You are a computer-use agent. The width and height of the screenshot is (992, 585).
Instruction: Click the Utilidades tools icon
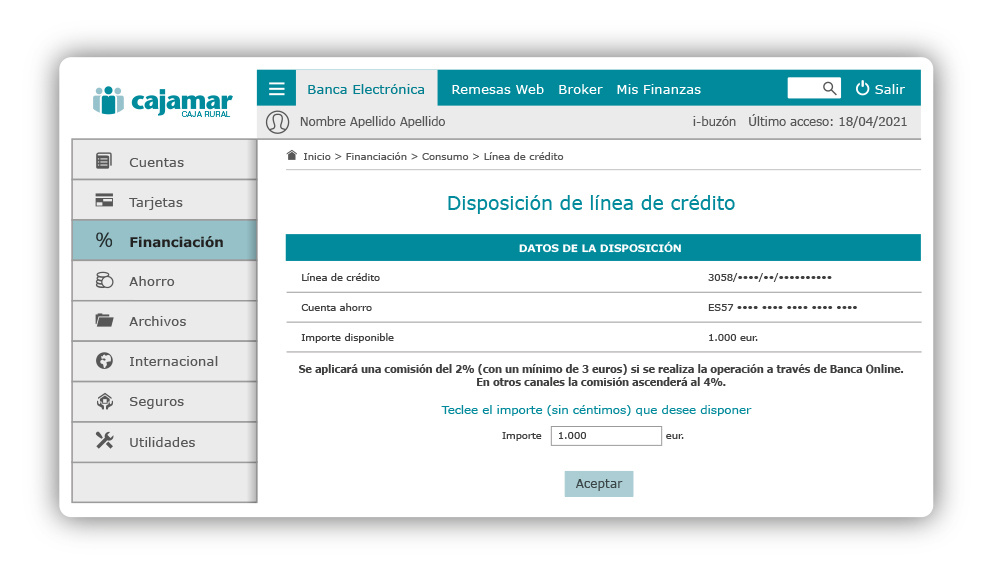tap(104, 440)
